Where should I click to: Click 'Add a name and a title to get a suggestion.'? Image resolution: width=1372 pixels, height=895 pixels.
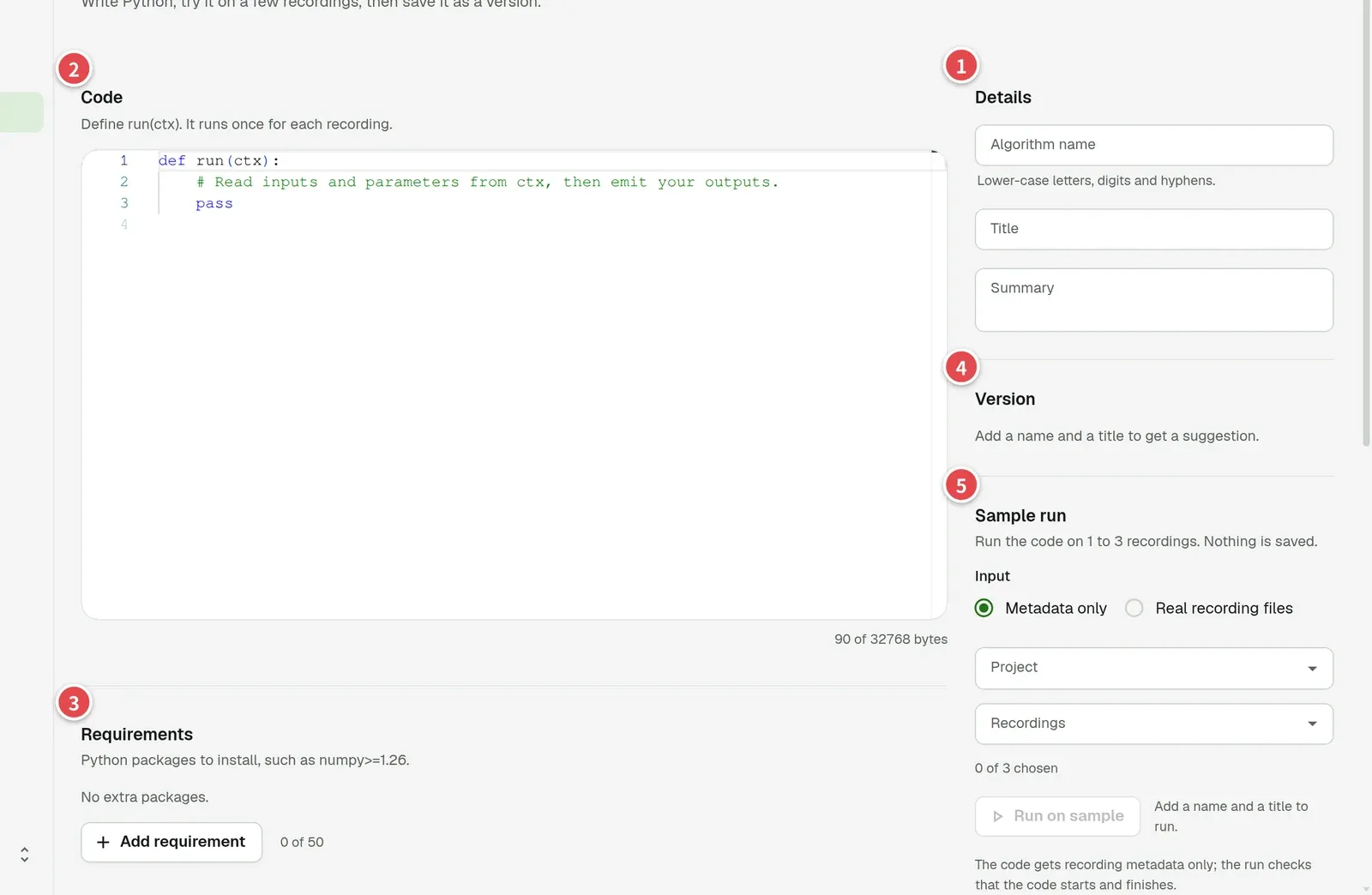click(1116, 435)
